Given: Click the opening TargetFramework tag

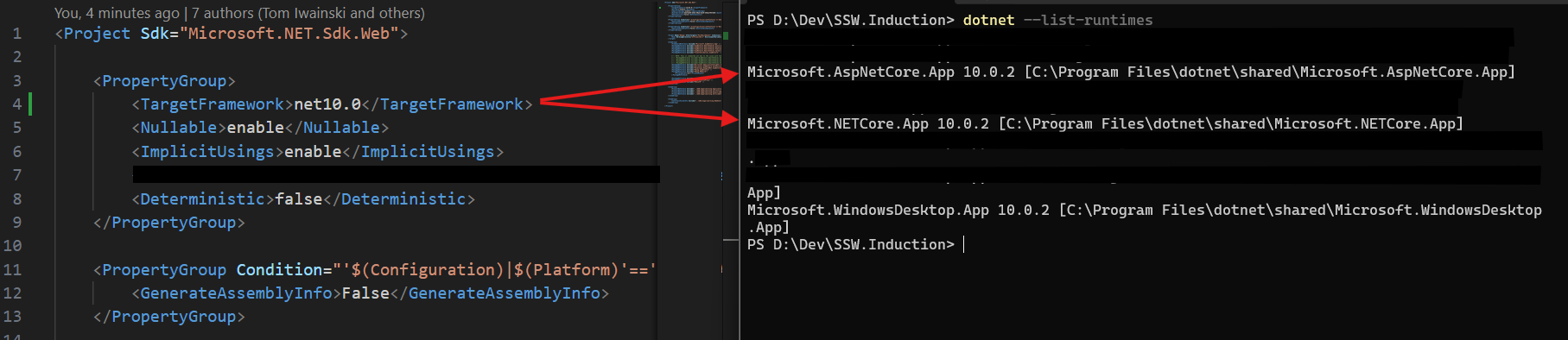Looking at the screenshot, I should (213, 104).
